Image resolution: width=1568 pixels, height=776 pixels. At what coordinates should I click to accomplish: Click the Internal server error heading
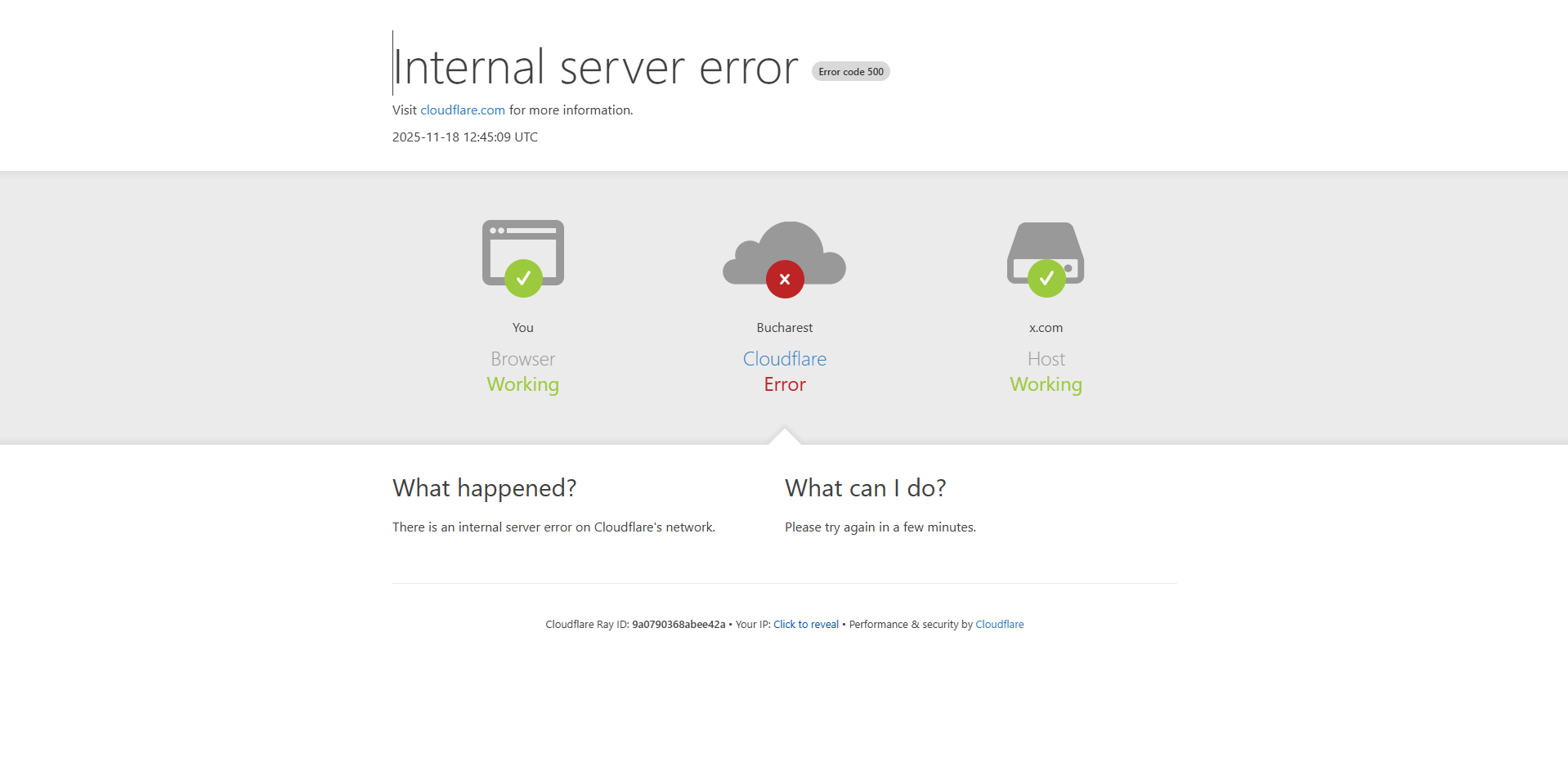coord(595,67)
